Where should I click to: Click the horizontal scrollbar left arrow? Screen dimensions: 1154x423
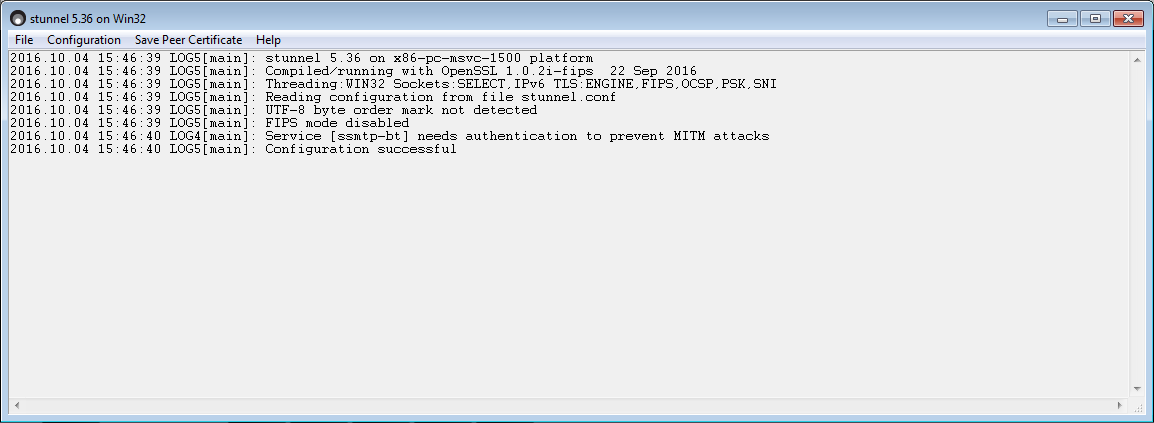16,405
